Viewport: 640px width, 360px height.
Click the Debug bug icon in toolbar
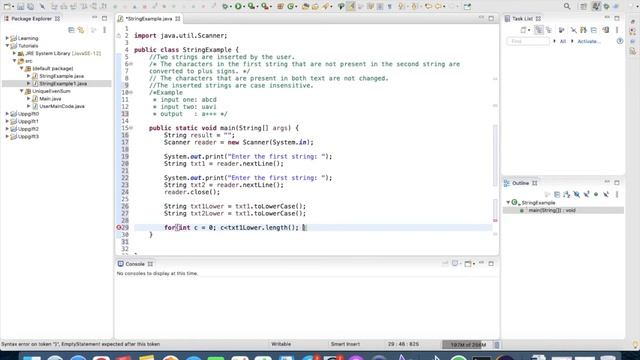[226, 7]
